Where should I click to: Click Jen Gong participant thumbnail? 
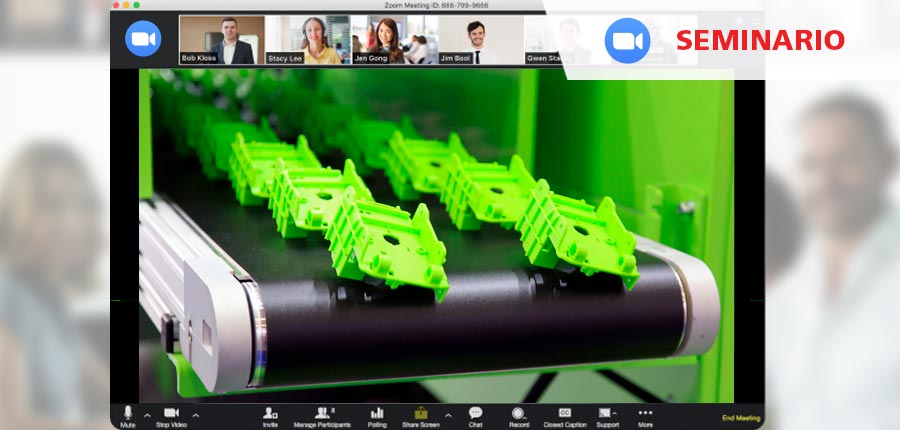click(393, 40)
